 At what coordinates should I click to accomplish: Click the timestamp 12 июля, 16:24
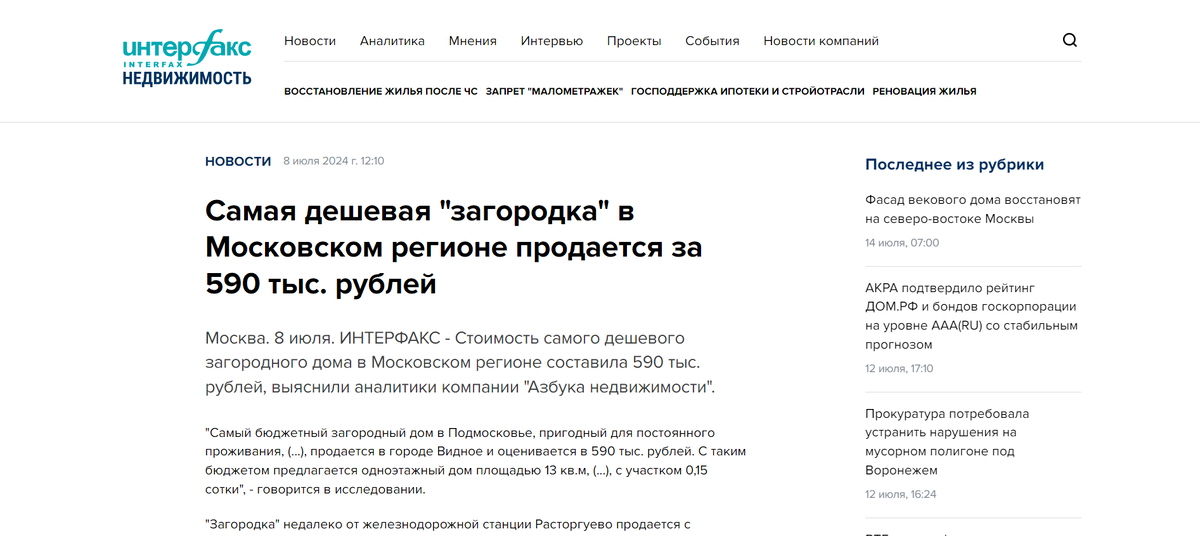click(x=900, y=495)
